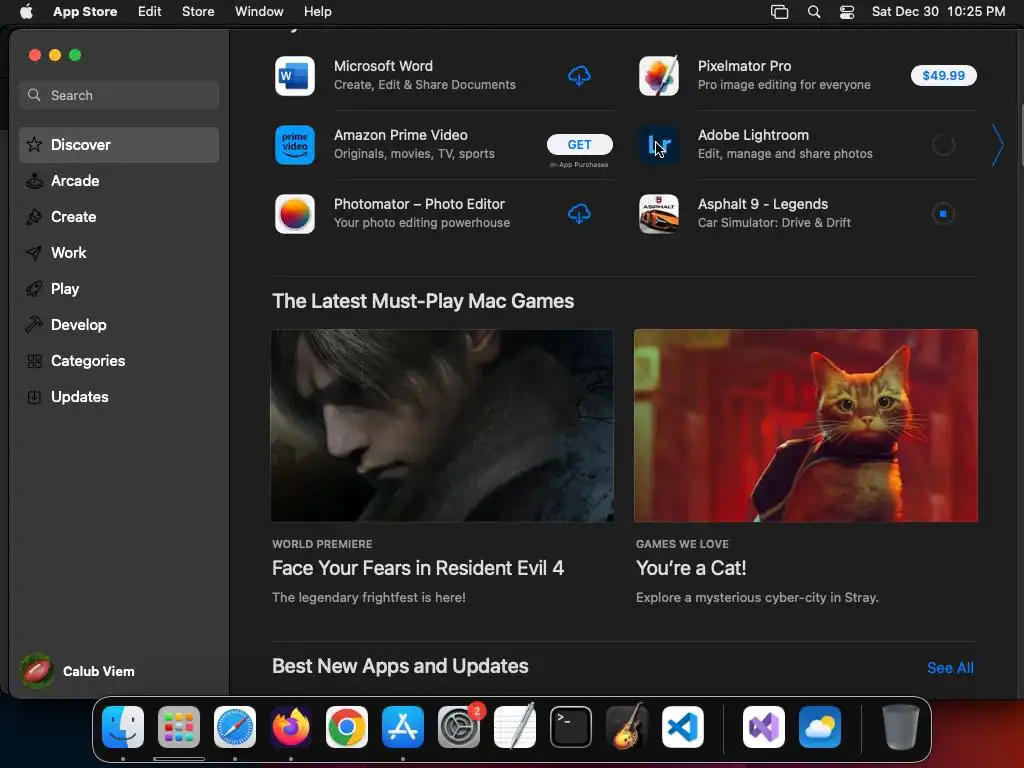Open Visual Studio Code from Dock

tap(683, 727)
